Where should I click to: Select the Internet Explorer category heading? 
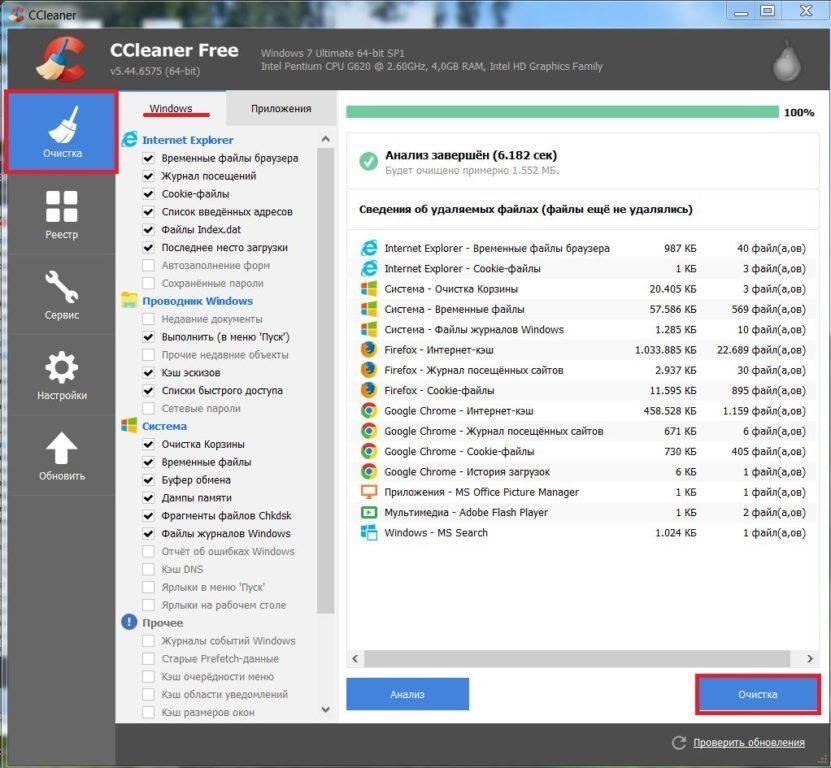pyautogui.click(x=188, y=140)
